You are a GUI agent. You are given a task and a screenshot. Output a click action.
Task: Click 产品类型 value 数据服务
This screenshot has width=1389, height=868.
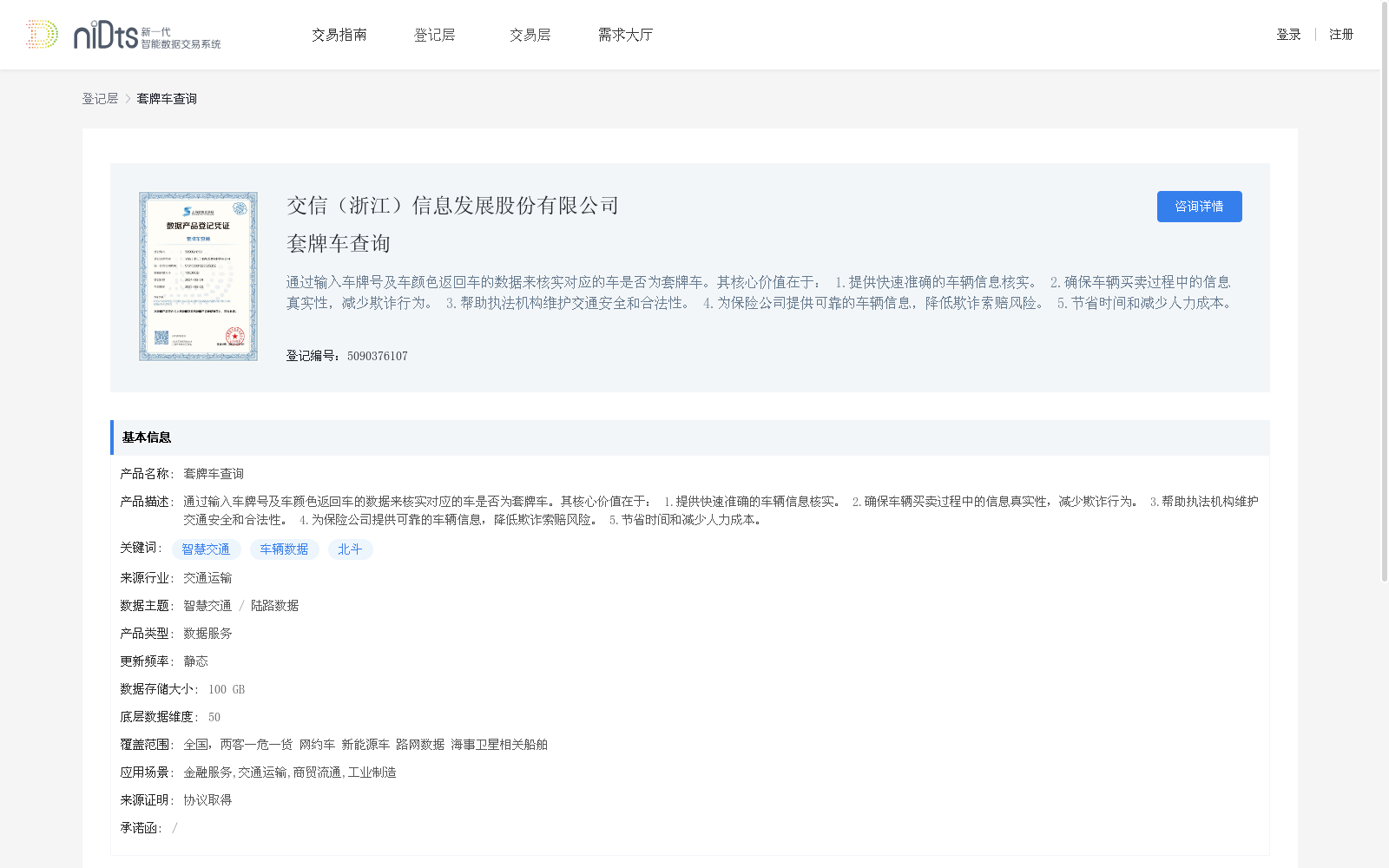click(x=207, y=634)
